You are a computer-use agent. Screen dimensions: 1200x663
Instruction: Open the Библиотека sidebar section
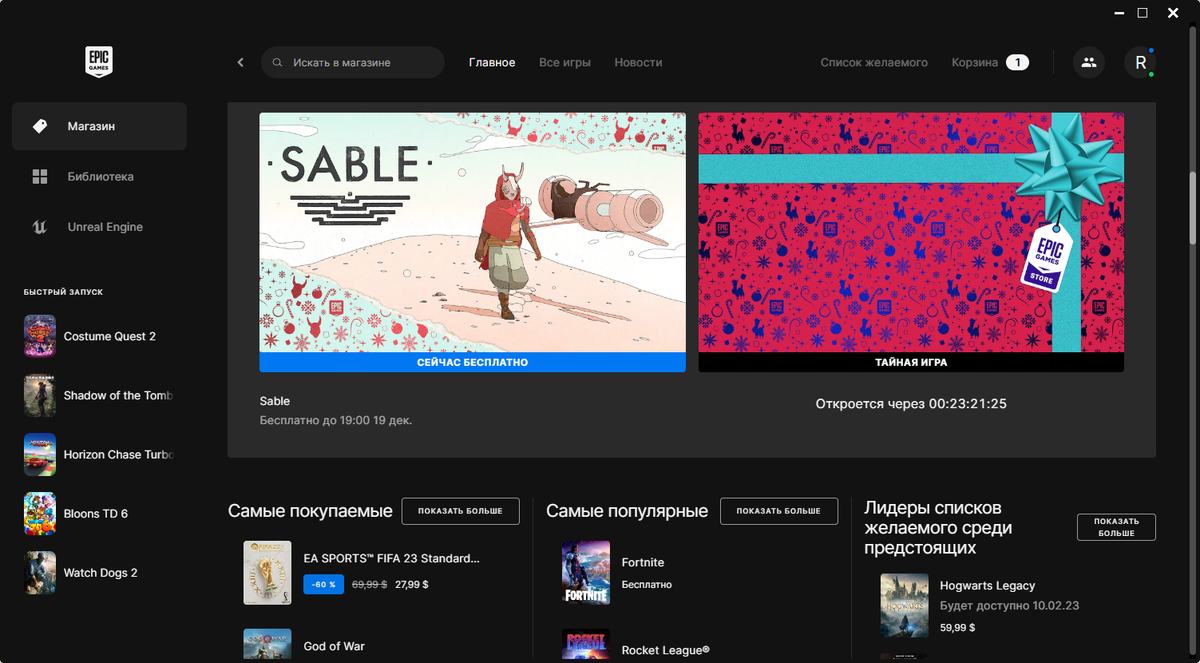point(99,176)
